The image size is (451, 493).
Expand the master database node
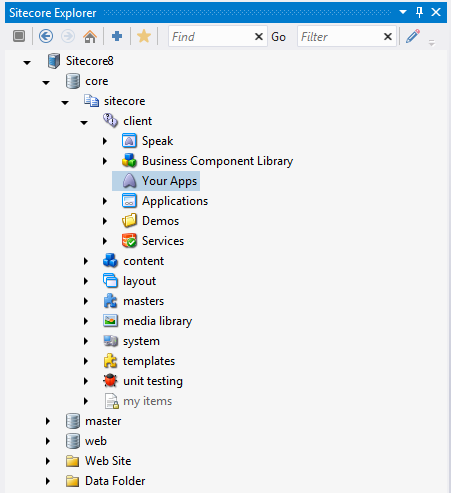48,421
